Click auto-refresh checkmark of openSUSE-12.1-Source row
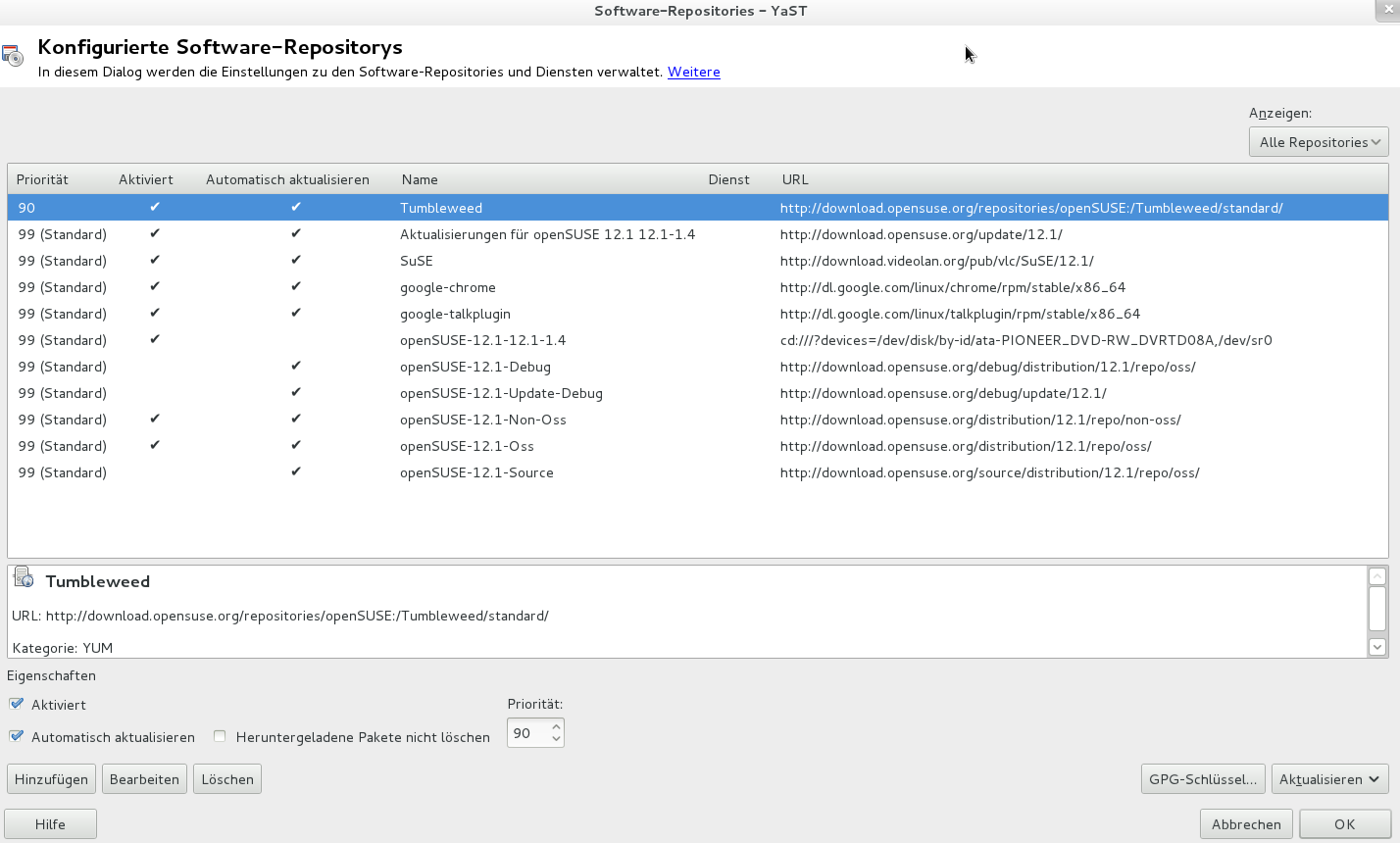Screen dimensions: 1400x843 click(x=296, y=472)
